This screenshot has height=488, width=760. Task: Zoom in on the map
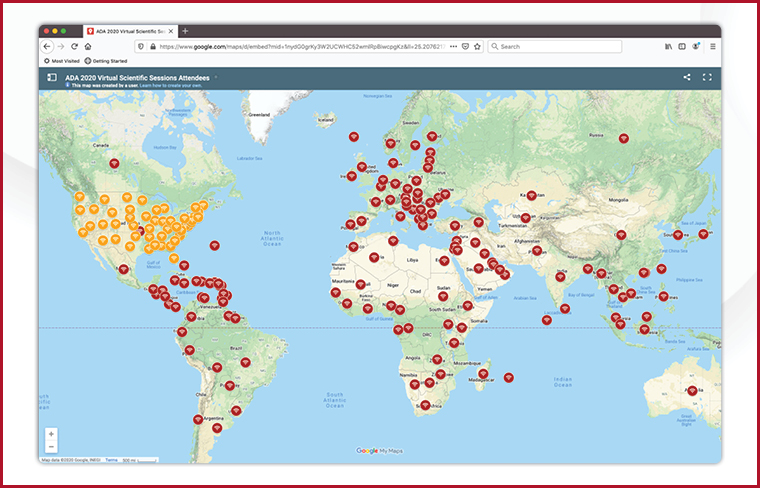51,434
